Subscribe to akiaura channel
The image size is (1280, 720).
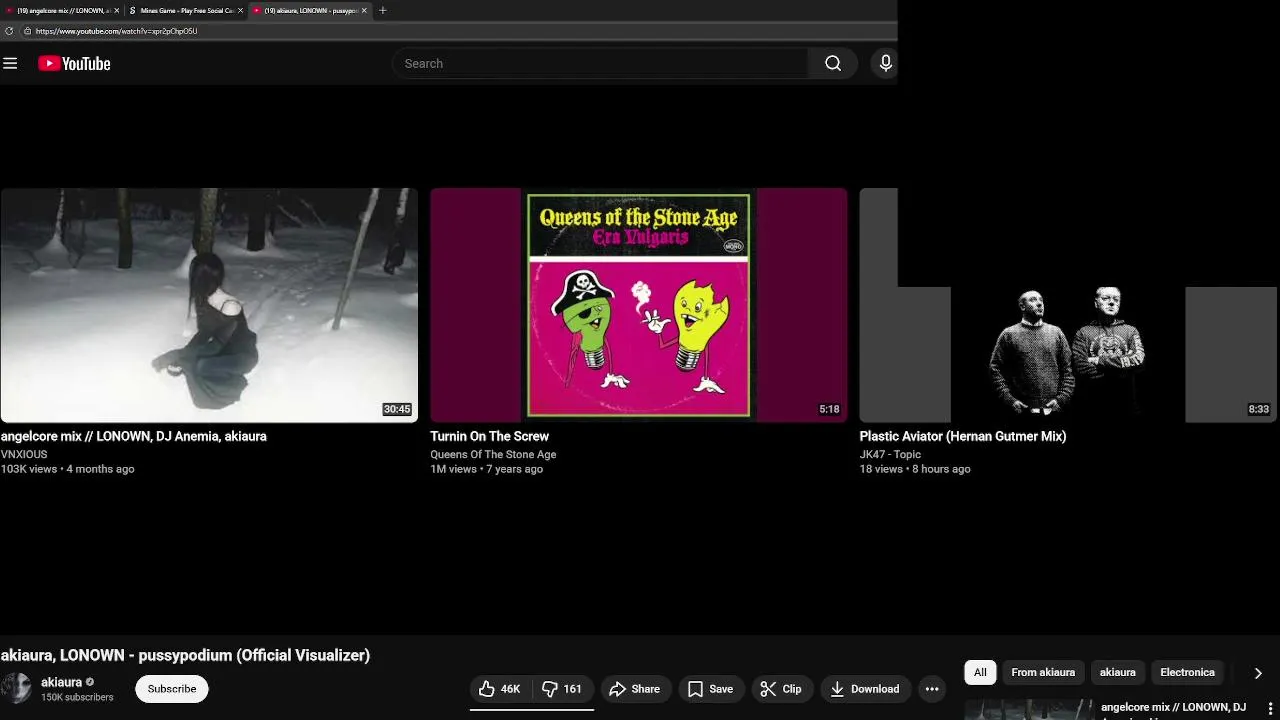pyautogui.click(x=172, y=689)
